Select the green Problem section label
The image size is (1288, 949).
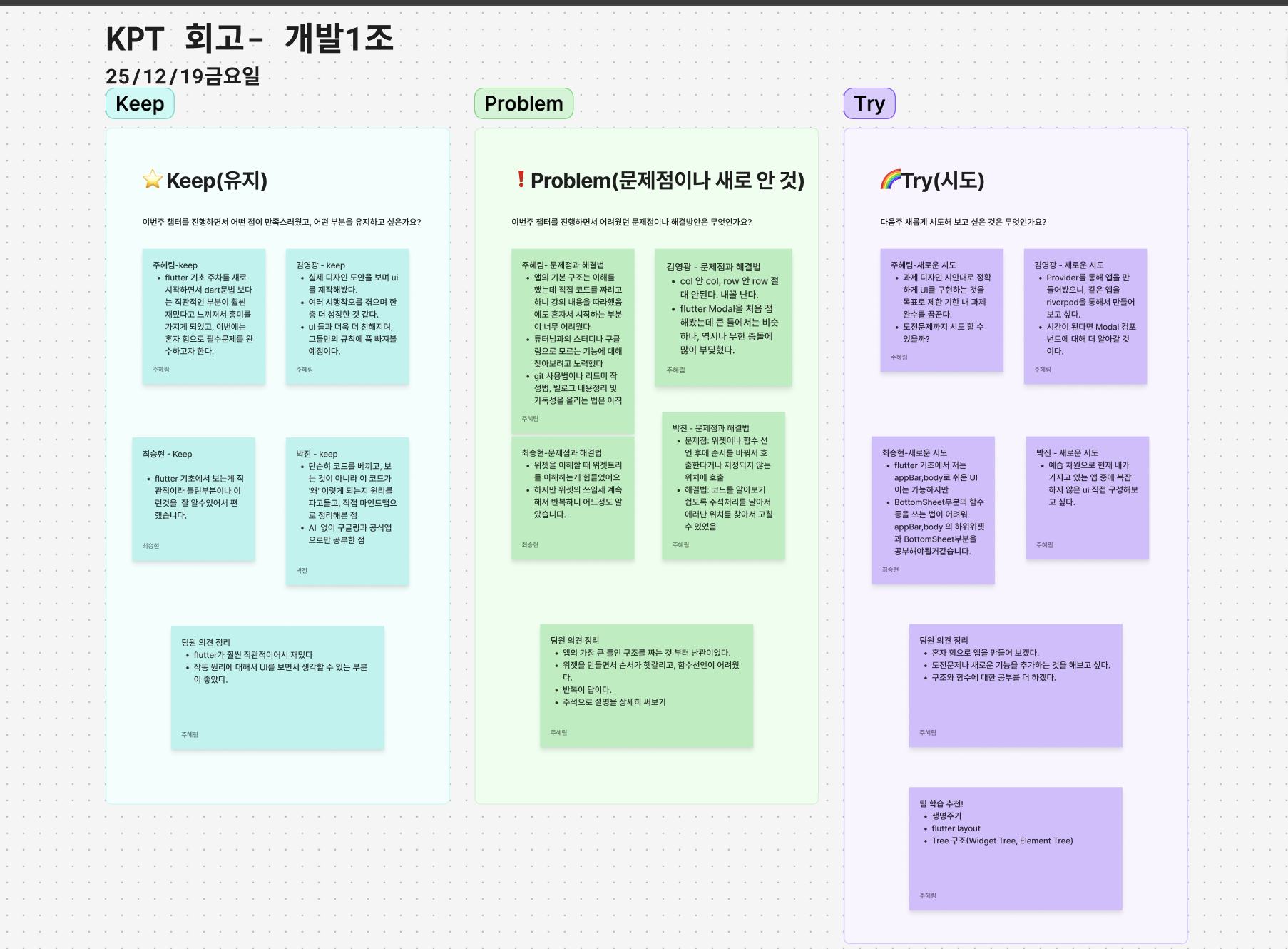(x=523, y=103)
